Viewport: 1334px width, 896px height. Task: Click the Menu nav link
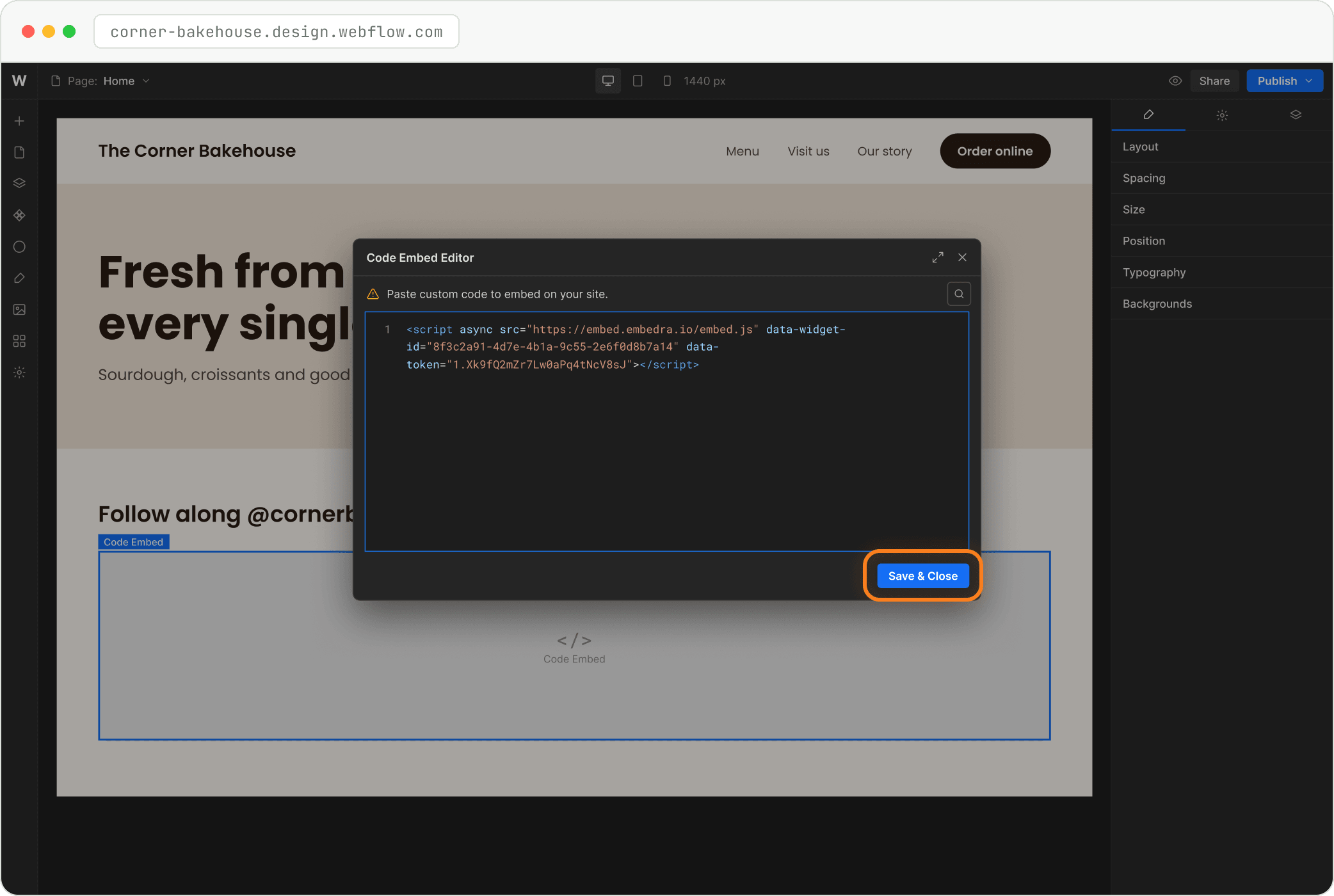pos(743,151)
